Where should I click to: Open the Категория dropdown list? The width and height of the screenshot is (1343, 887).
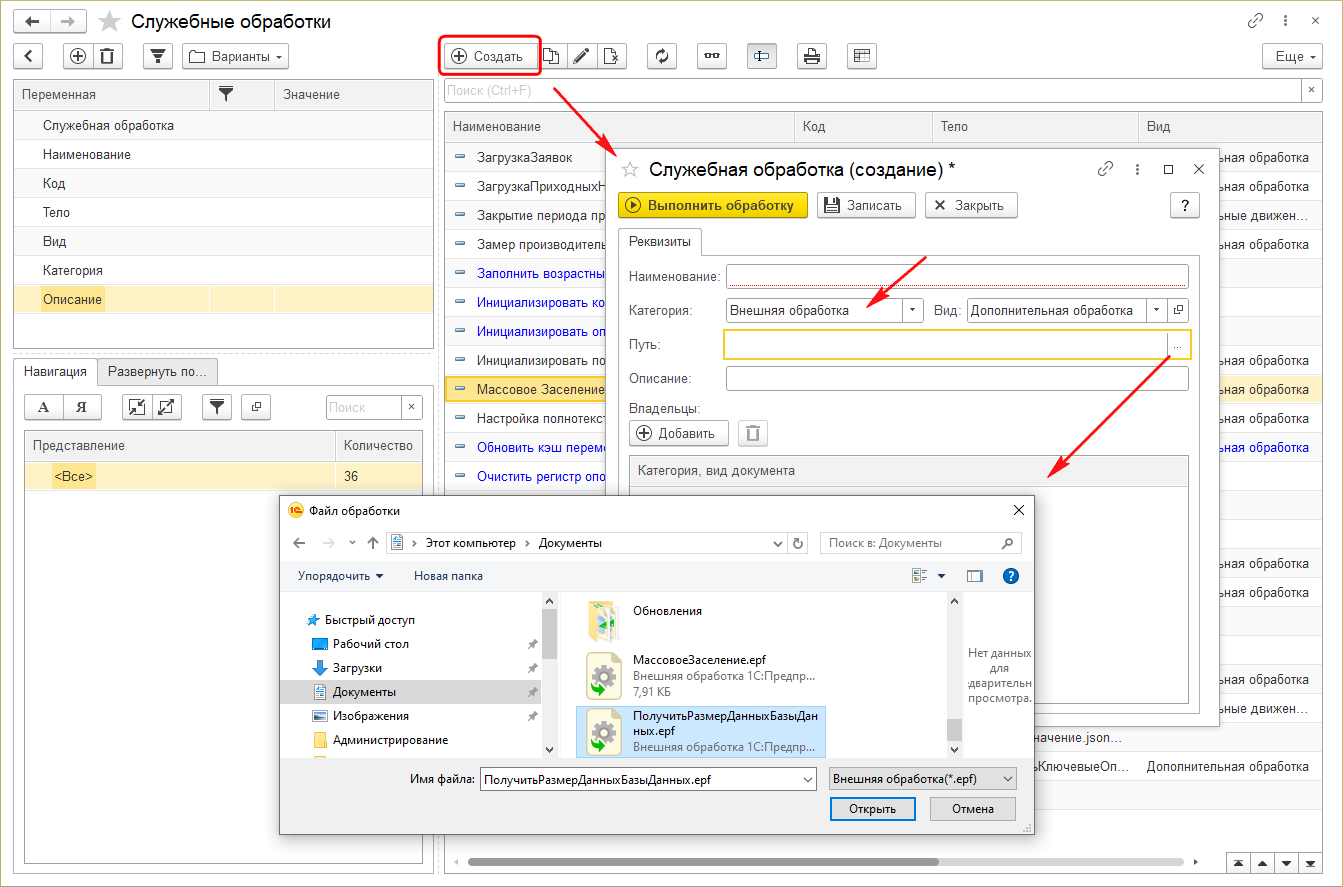[912, 311]
